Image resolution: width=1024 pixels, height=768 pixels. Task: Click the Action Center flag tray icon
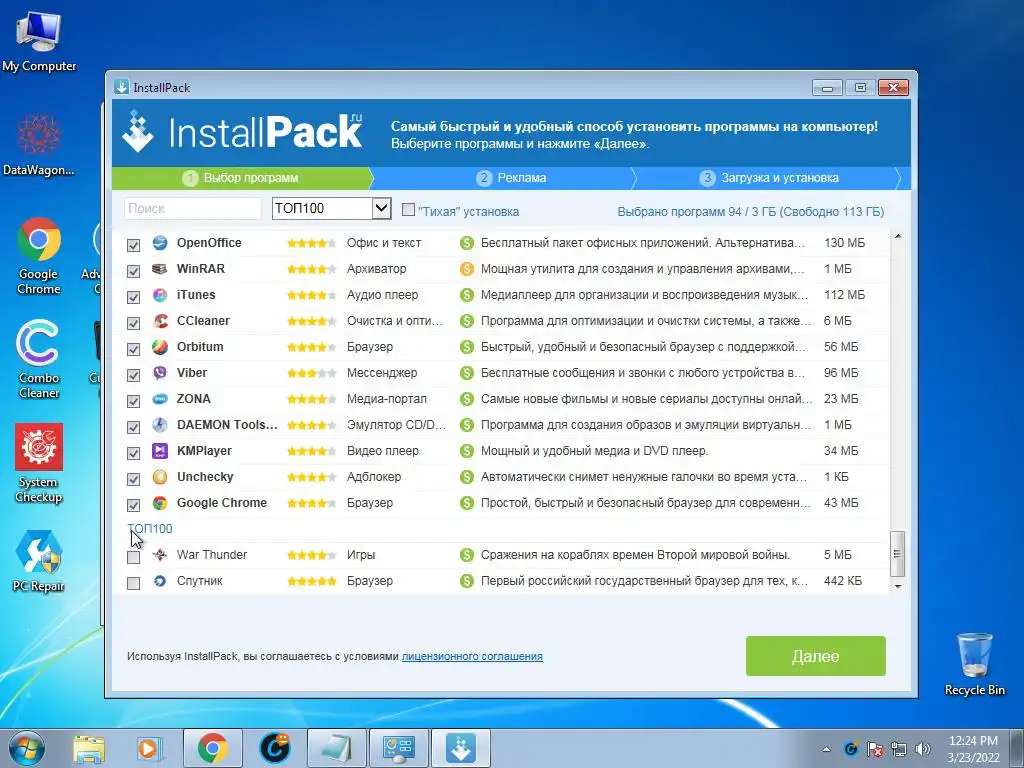pos(875,749)
